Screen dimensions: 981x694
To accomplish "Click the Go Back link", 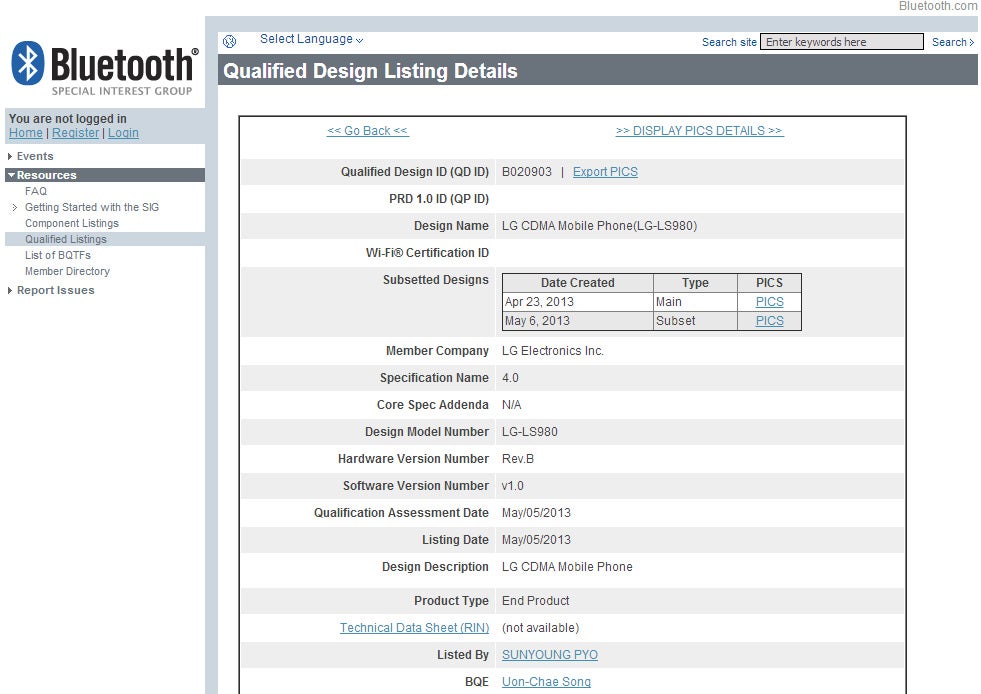I will point(367,131).
